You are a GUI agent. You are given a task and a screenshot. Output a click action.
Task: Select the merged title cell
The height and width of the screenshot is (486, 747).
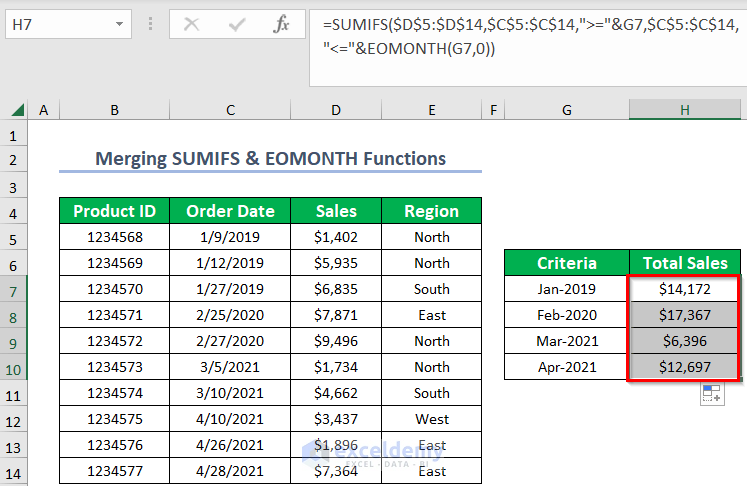[x=270, y=159]
